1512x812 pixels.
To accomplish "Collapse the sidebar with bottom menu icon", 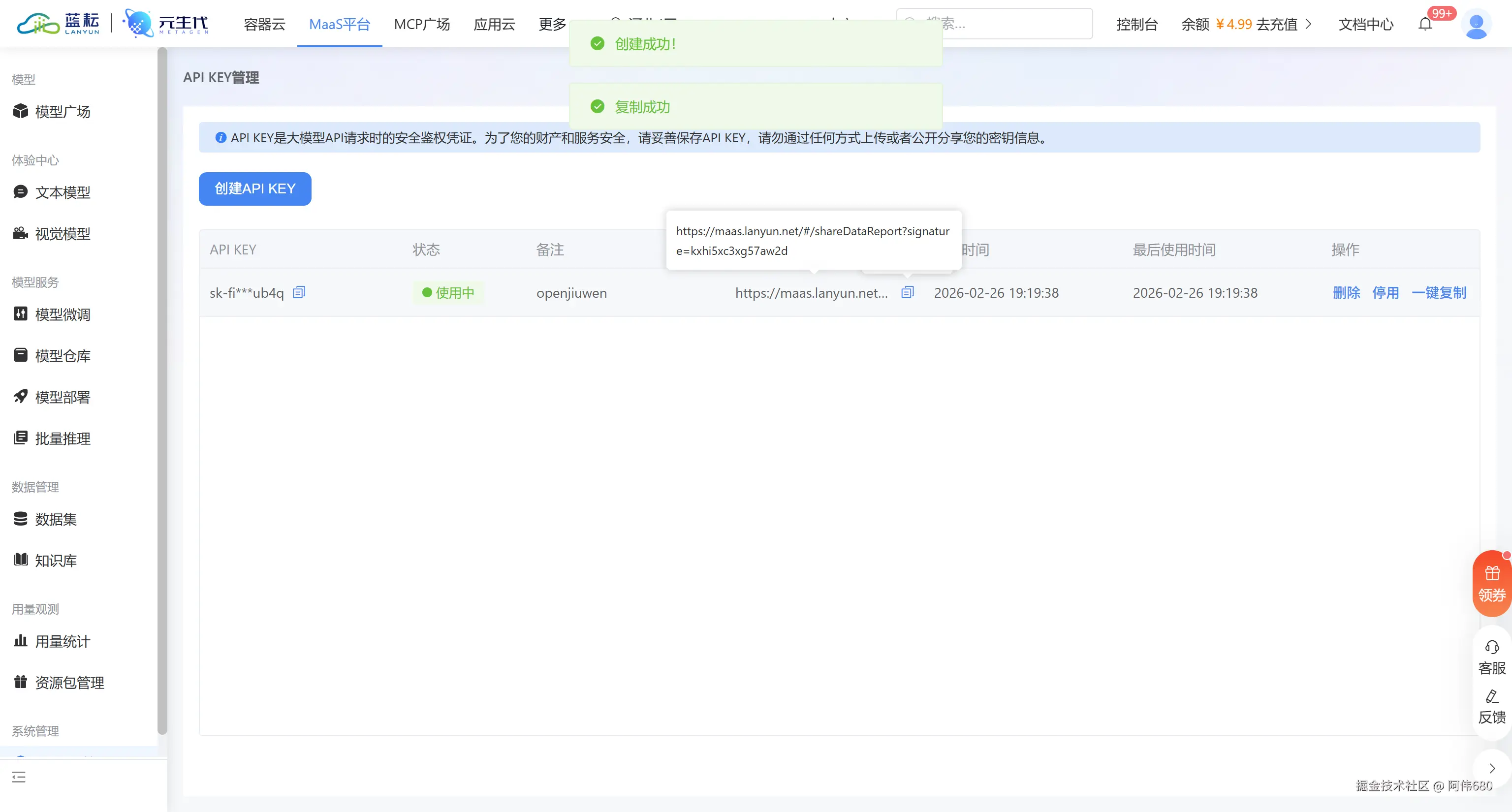I will pos(19,778).
